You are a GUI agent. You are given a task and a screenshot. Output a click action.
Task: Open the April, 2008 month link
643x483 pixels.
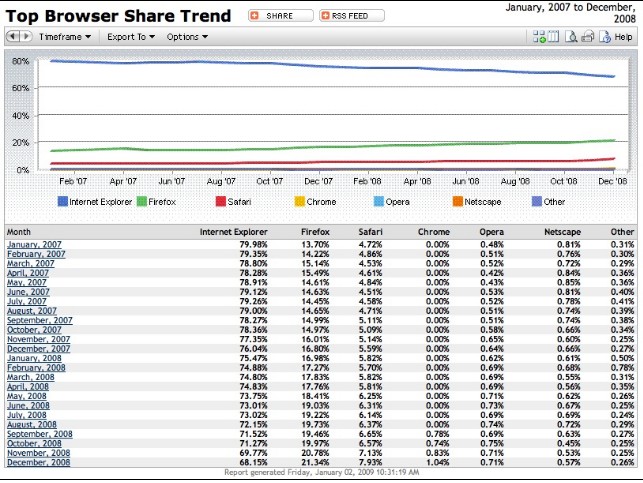point(28,387)
